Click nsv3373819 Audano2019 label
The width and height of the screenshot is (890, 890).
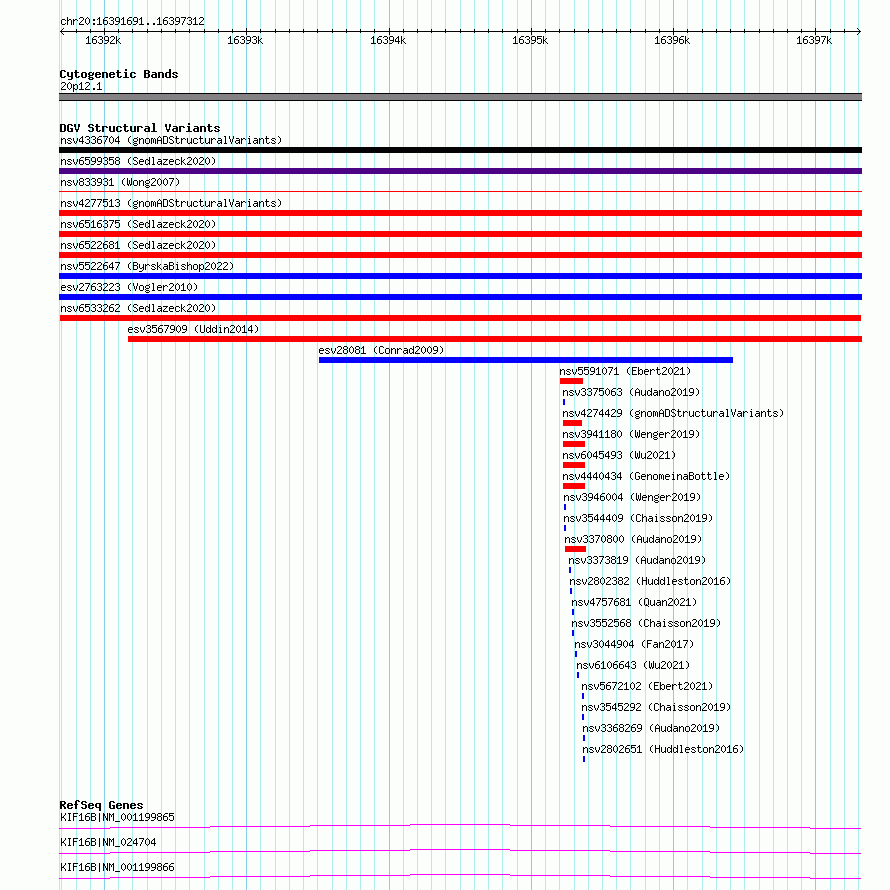pos(637,560)
